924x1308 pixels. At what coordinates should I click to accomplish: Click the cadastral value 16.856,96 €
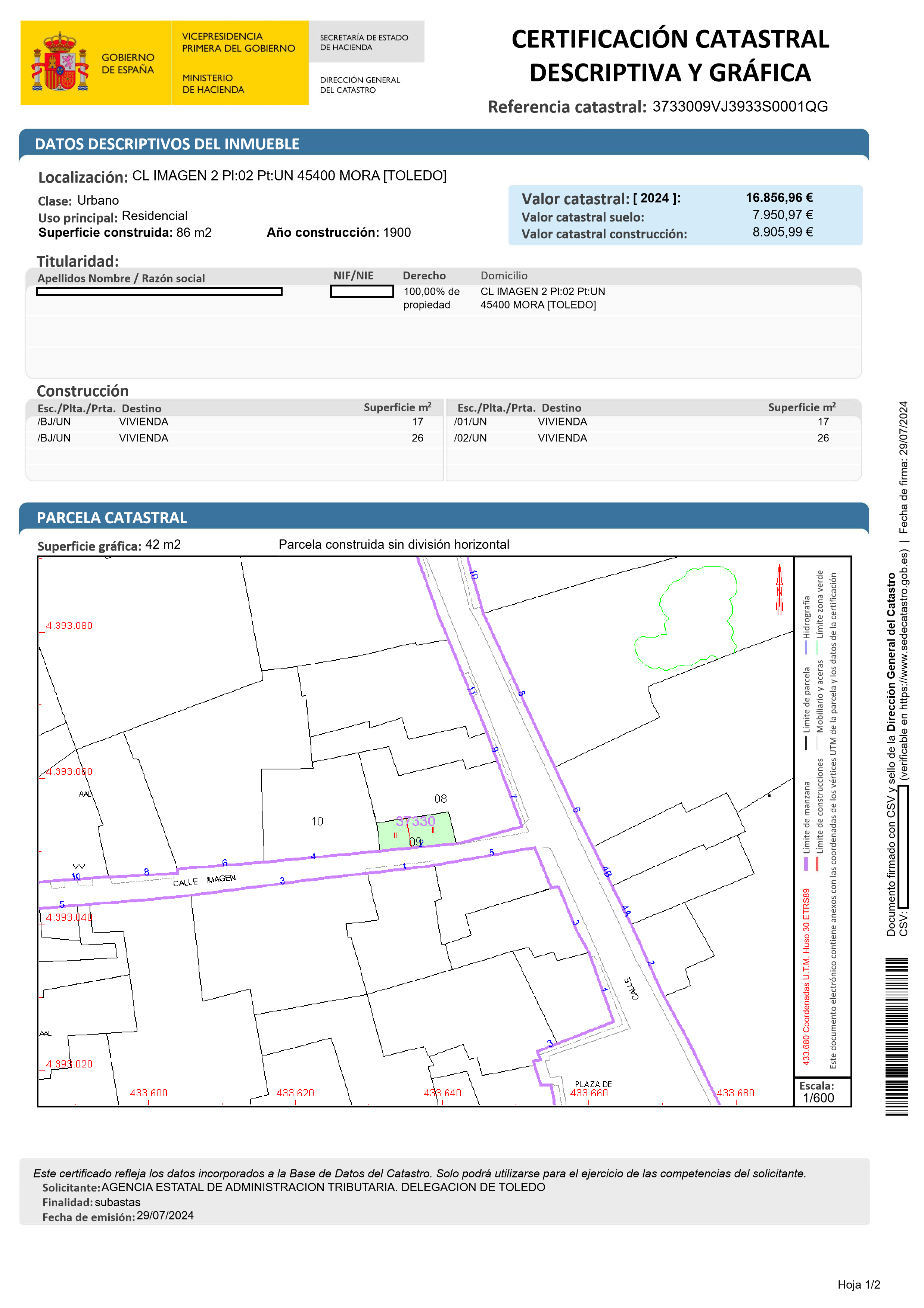point(779,198)
